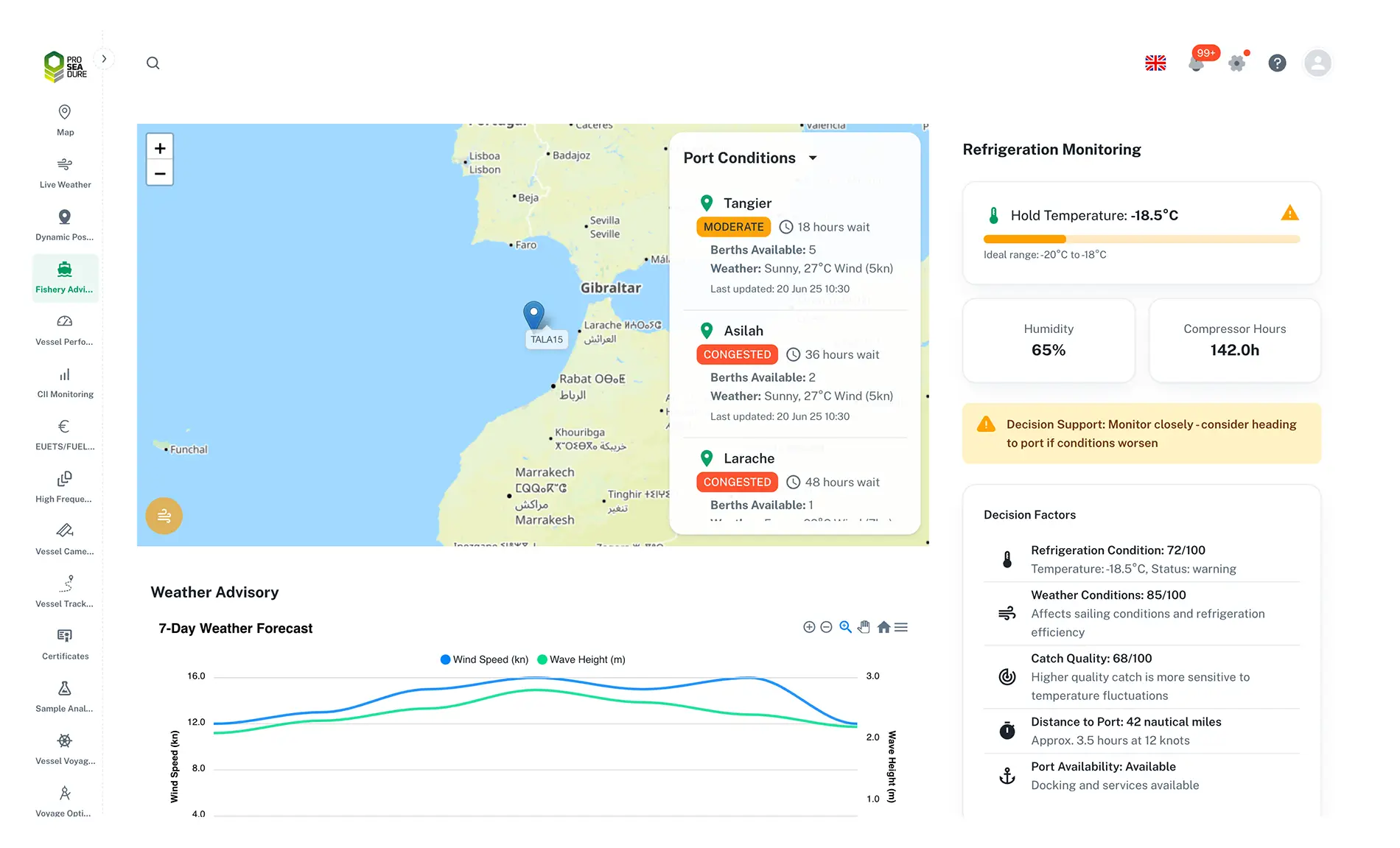Open Voyage Optimization sidebar item

(65, 801)
